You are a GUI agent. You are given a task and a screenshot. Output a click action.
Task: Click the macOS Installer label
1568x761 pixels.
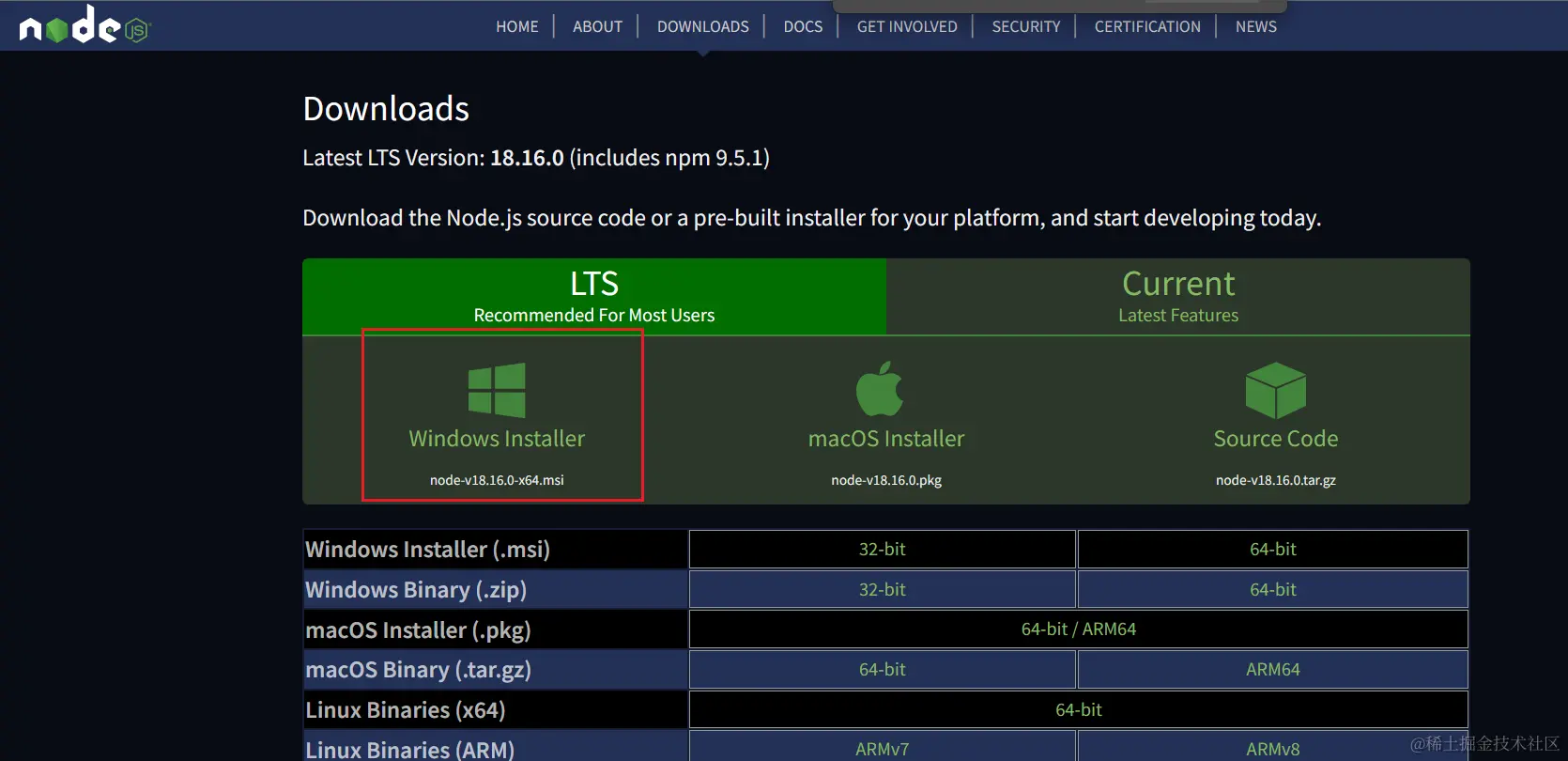(886, 439)
